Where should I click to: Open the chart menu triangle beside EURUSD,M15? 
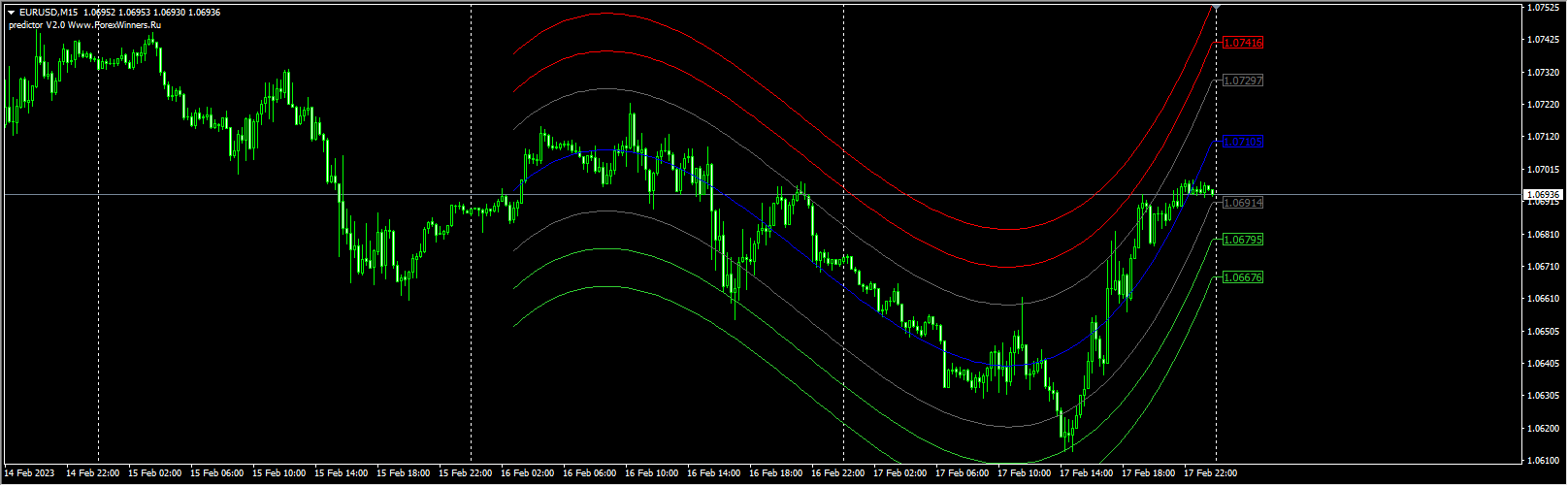coord(11,13)
